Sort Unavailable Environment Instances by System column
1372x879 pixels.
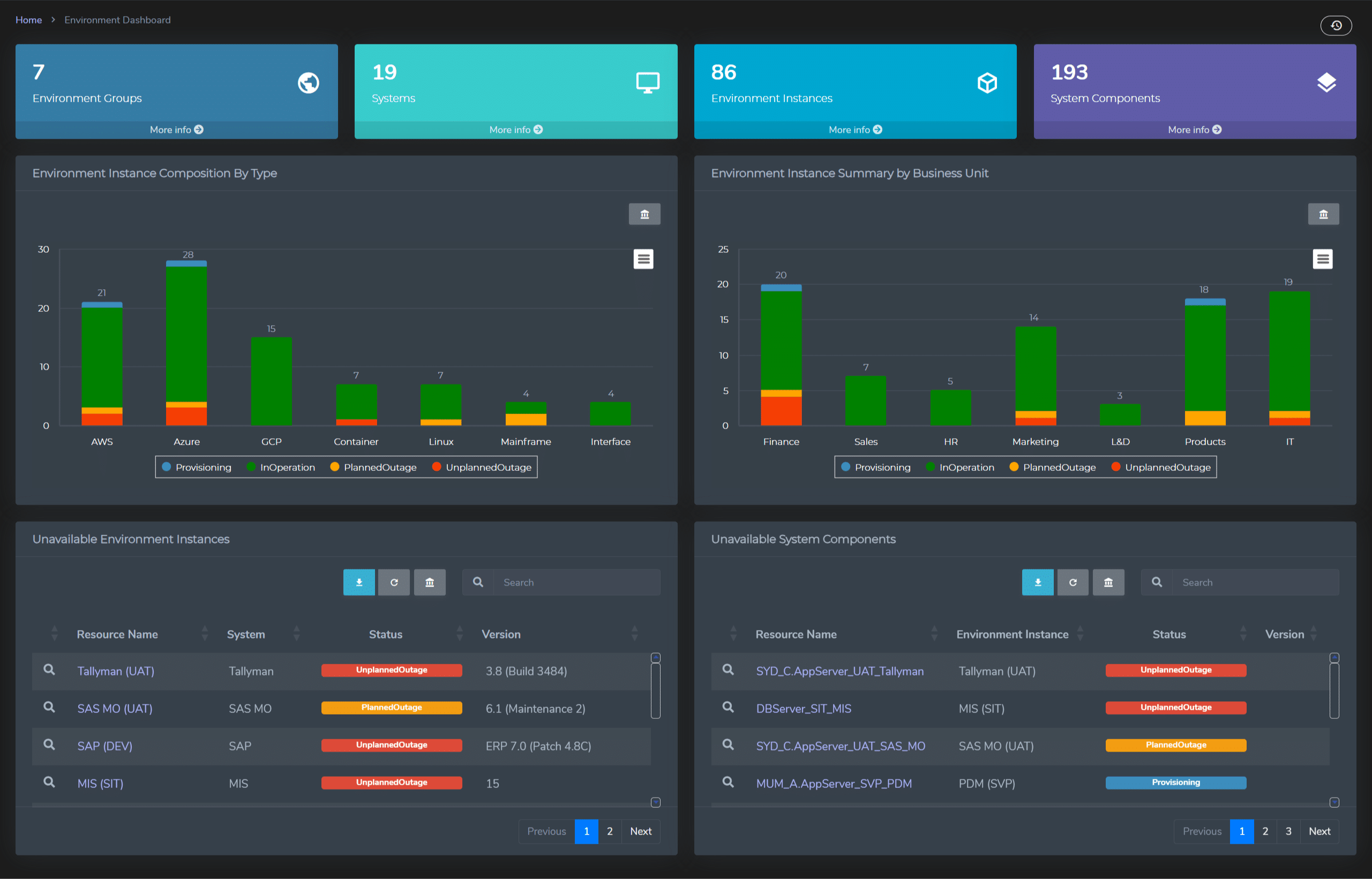pos(246,634)
